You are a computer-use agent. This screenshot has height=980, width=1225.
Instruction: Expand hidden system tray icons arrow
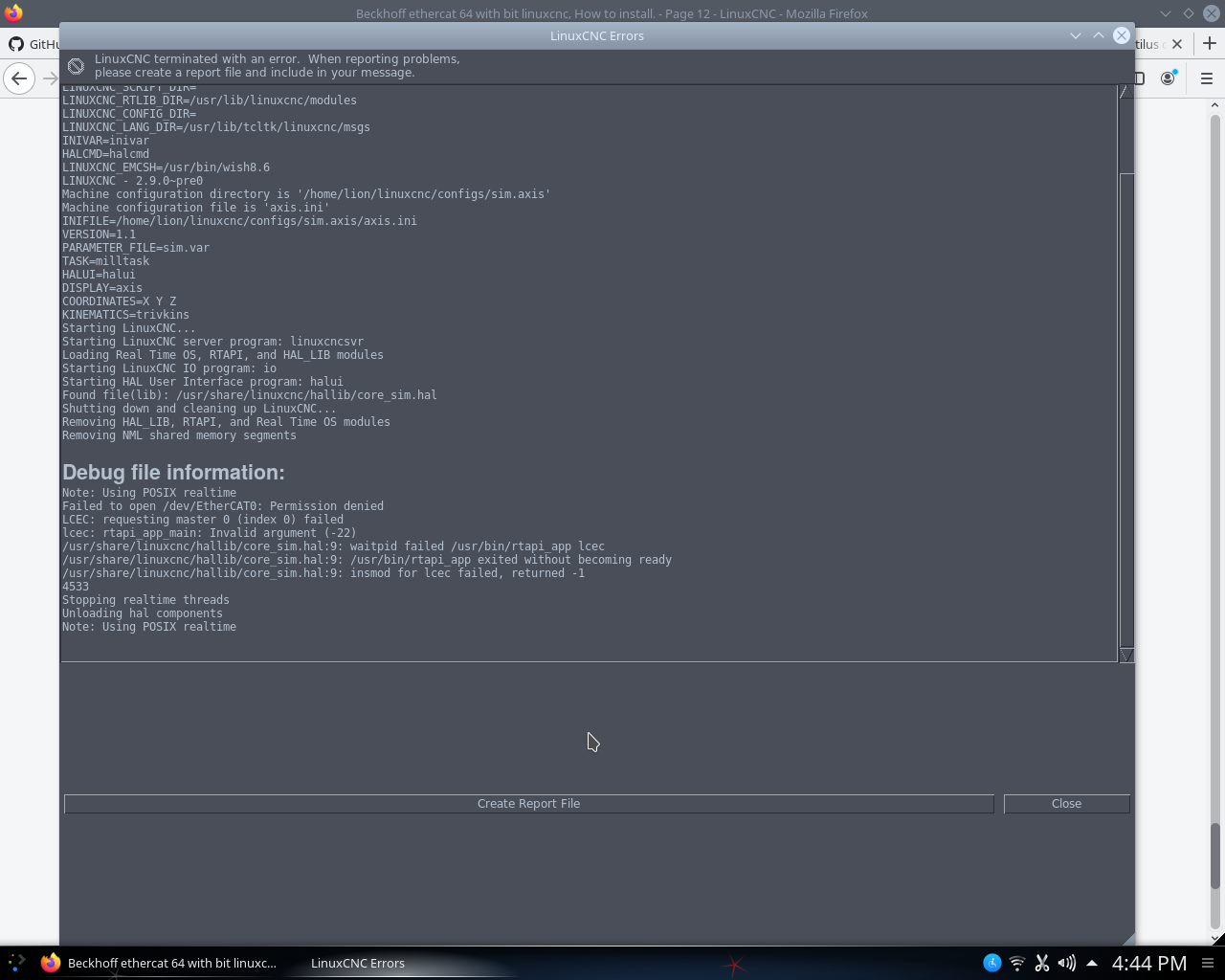coord(1091,963)
